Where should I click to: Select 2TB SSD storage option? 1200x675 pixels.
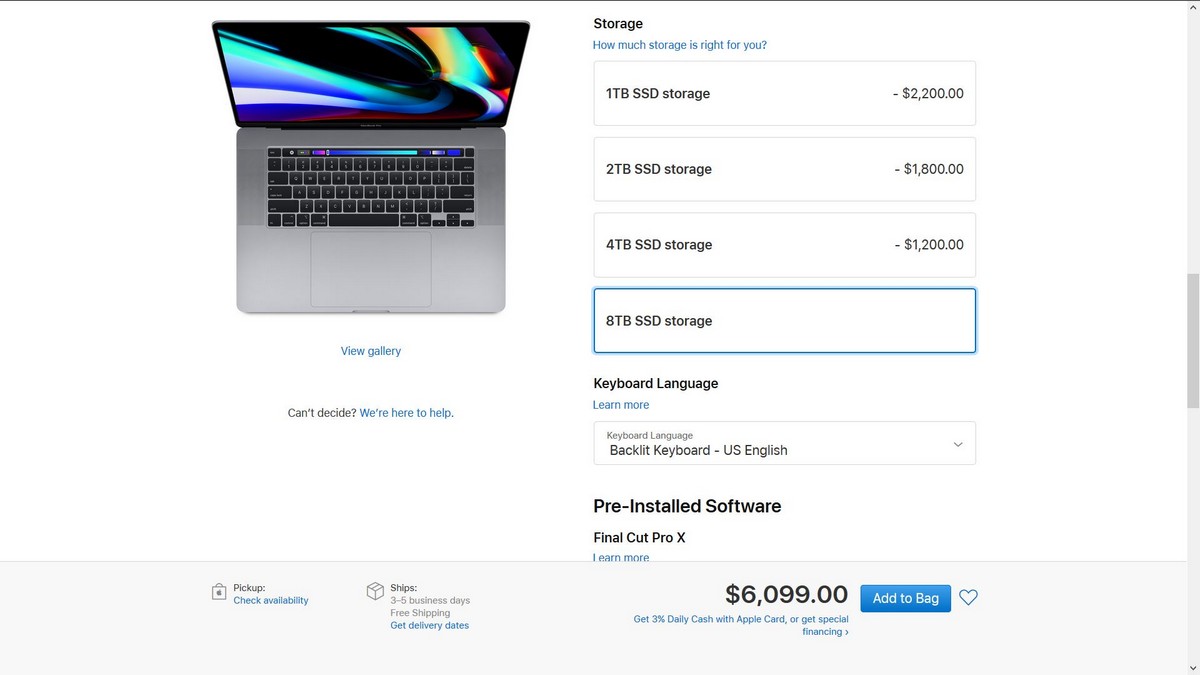(x=784, y=169)
